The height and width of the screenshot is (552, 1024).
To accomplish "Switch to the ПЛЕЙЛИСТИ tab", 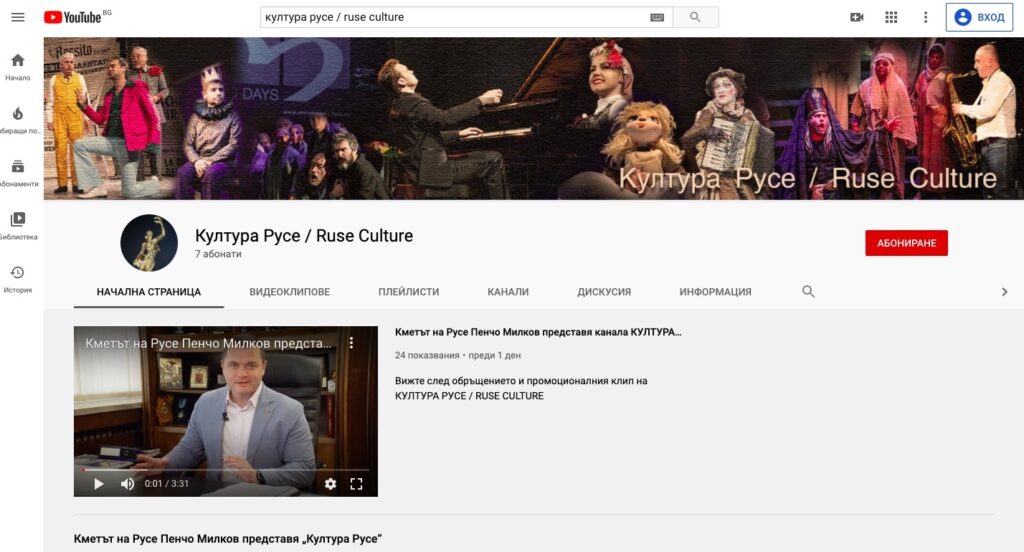I will point(408,292).
